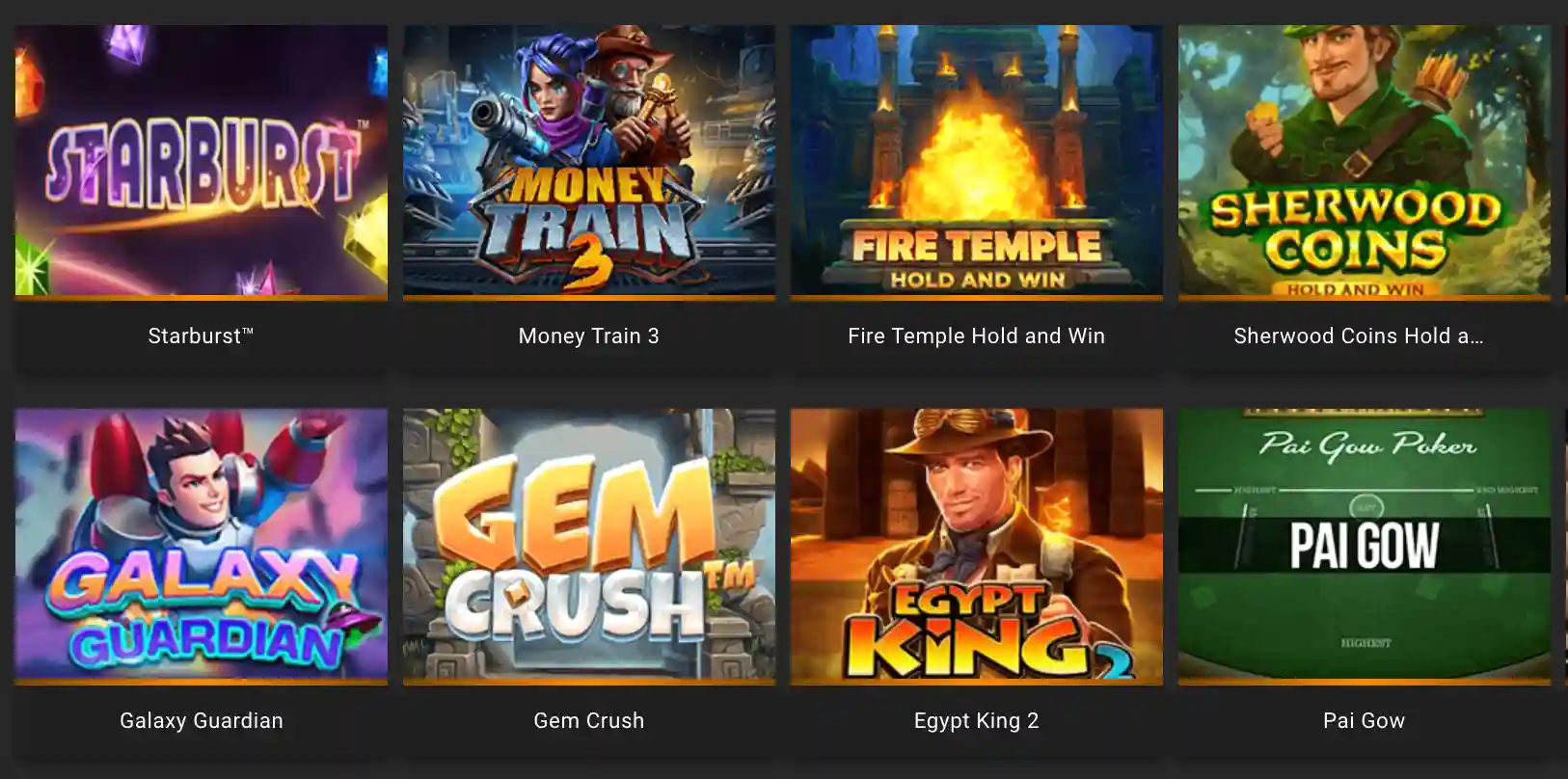This screenshot has height=779, width=1568.
Task: Click the Pai Gow title label
Action: tap(1364, 720)
